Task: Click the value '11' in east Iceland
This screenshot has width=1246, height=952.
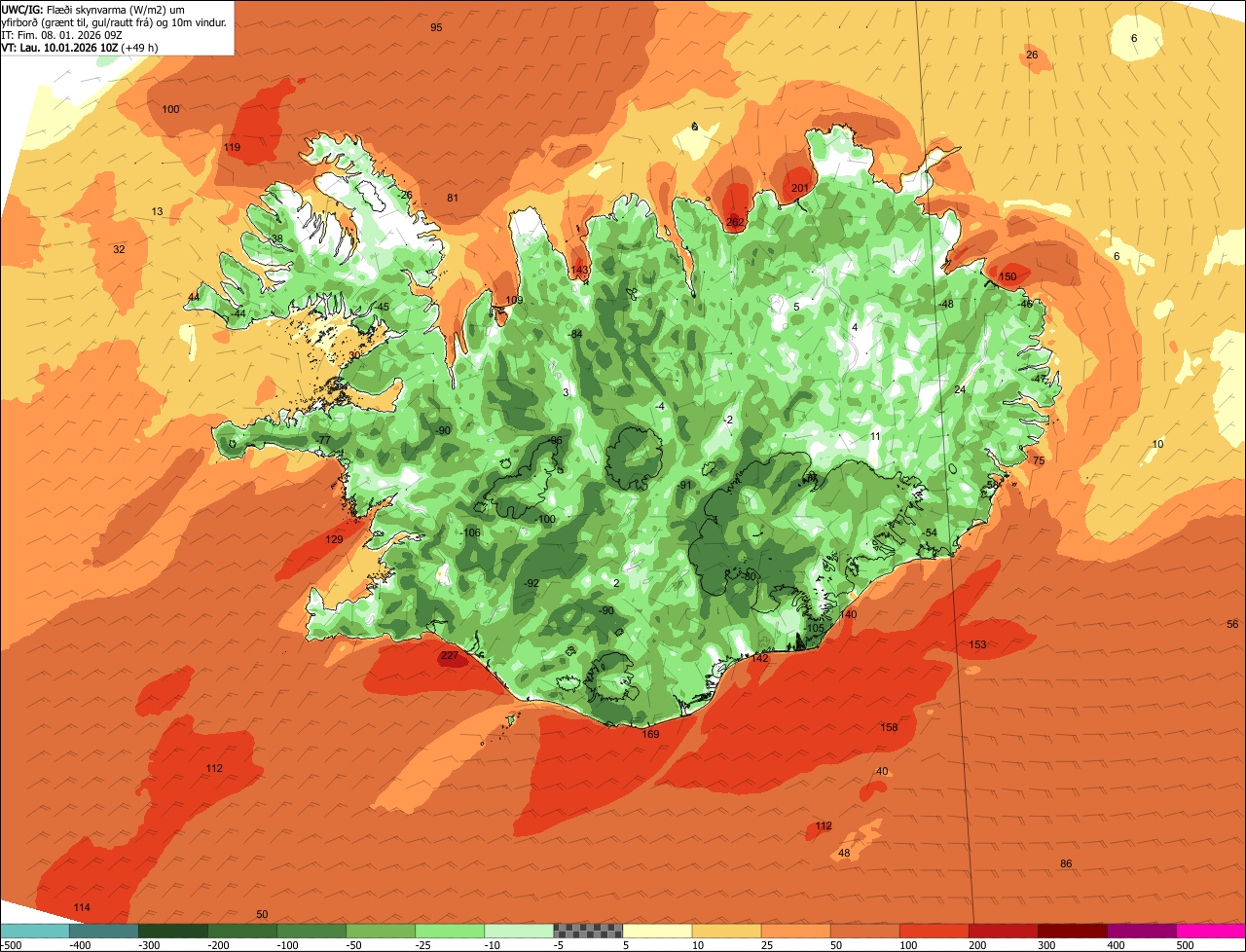Action: (875, 436)
